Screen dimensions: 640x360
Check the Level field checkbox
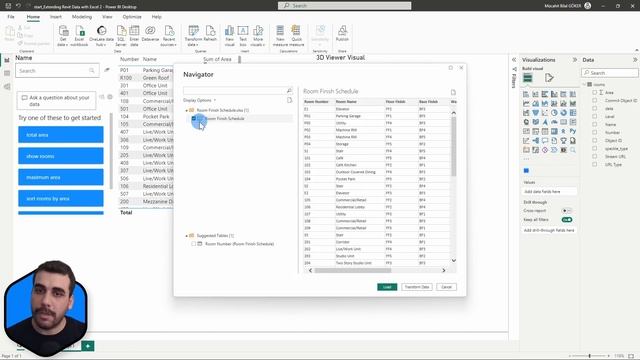(595, 116)
